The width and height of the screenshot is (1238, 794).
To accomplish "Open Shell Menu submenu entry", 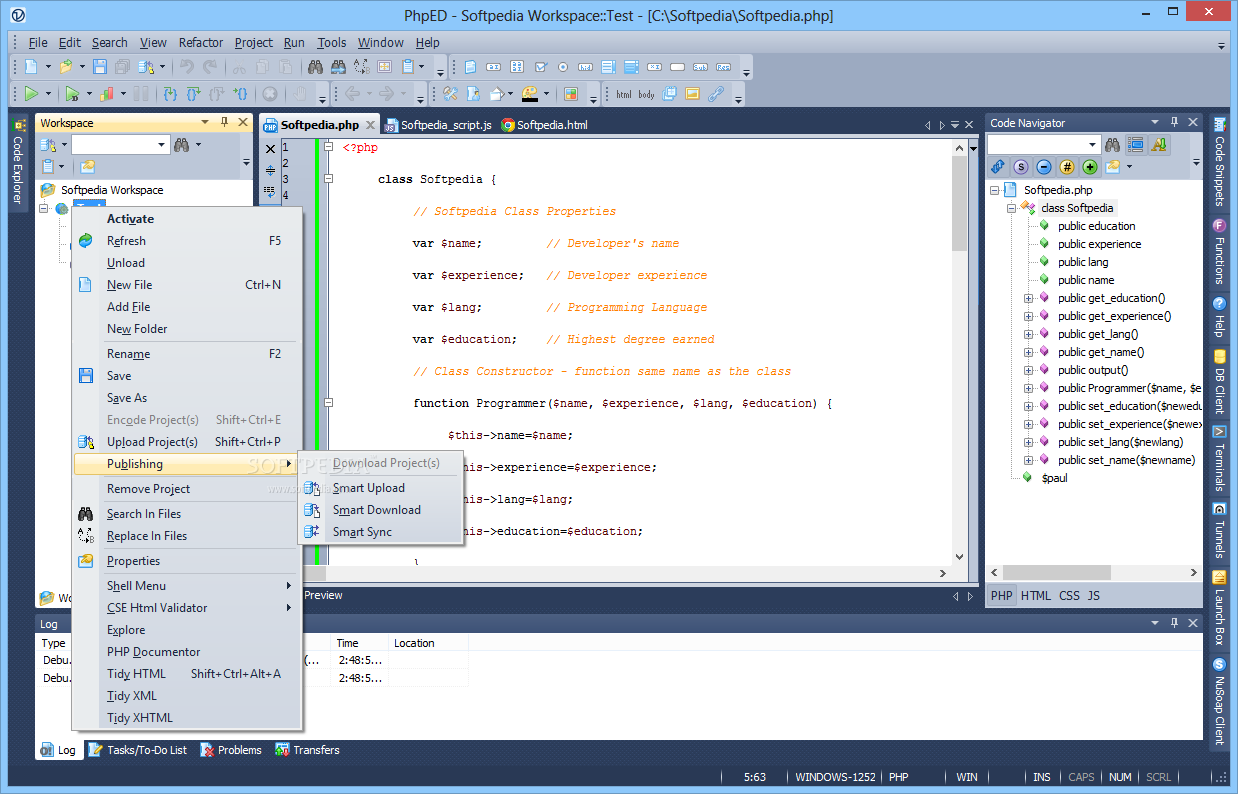I will pyautogui.click(x=187, y=586).
